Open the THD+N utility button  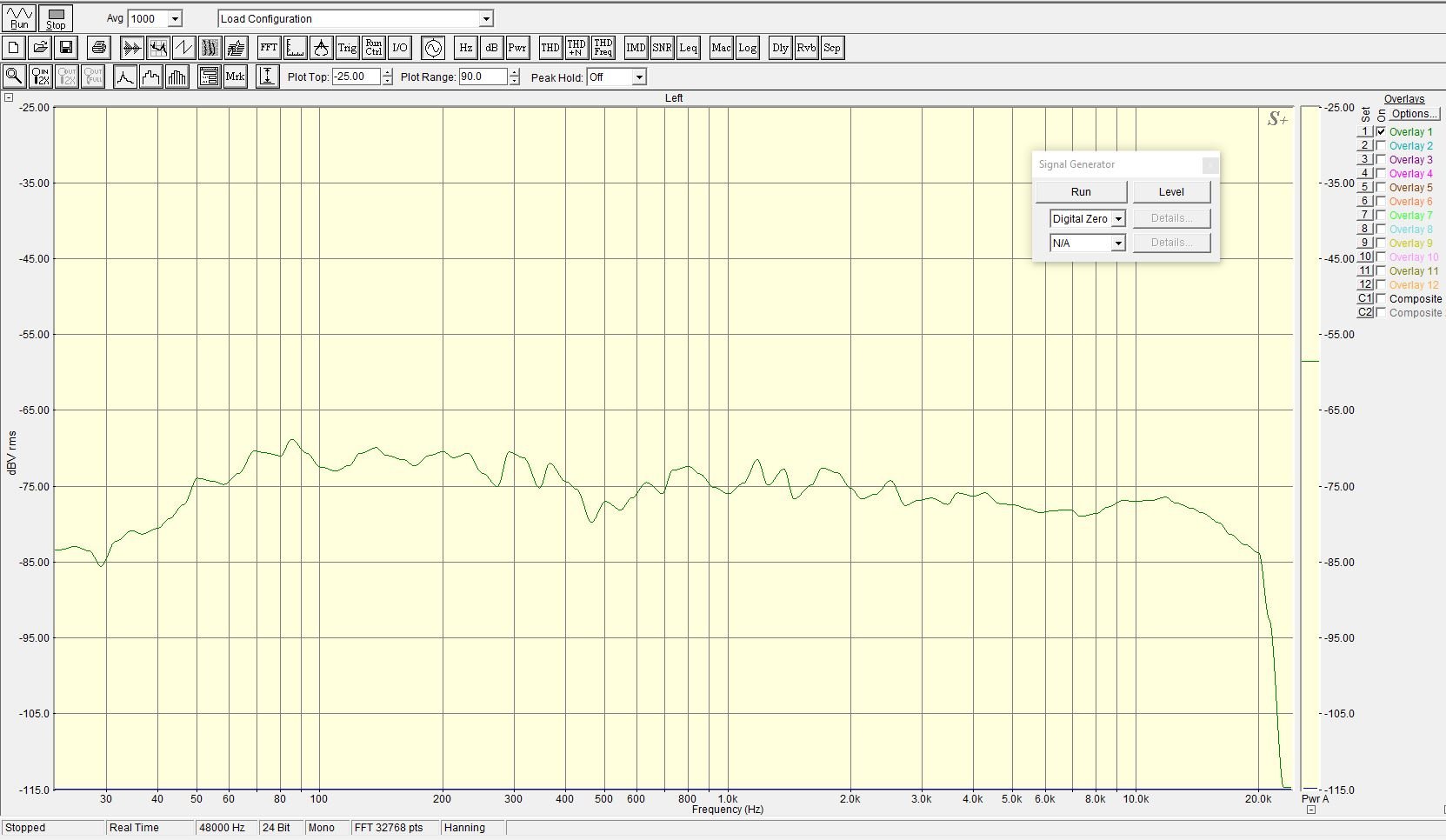576,48
